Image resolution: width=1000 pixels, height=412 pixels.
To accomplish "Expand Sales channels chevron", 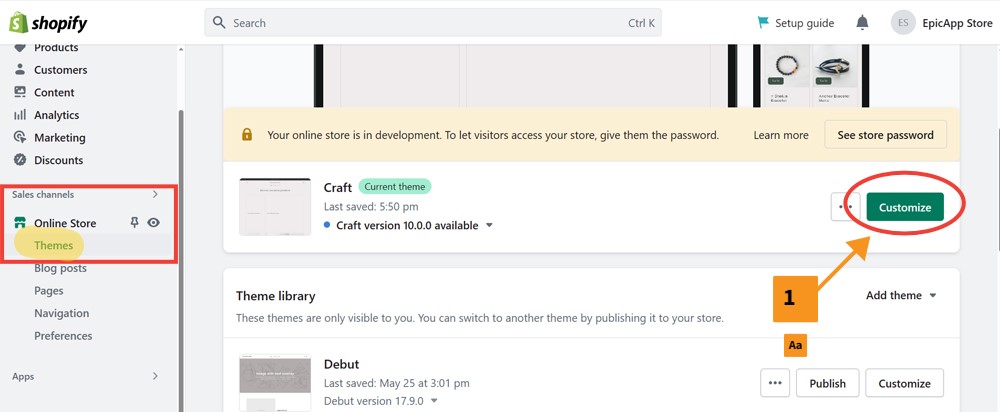I will point(155,195).
